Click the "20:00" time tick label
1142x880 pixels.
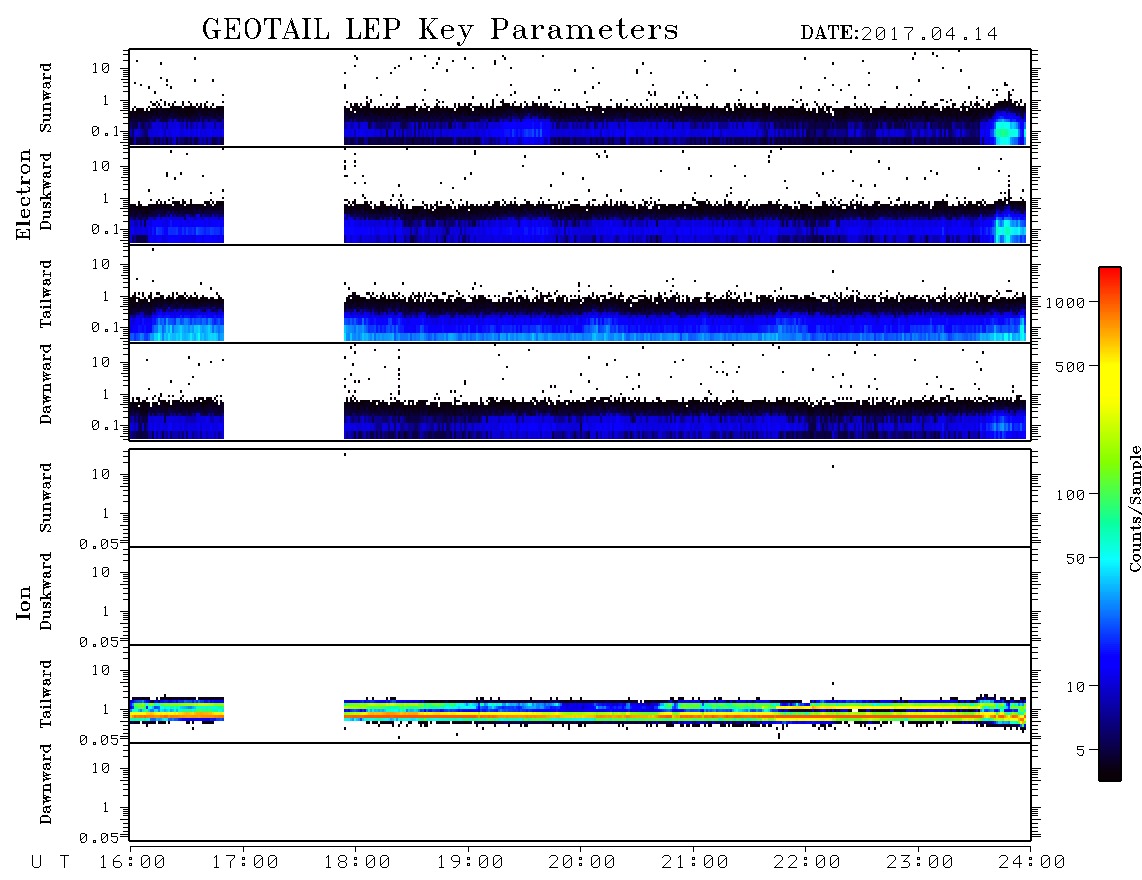[582, 863]
